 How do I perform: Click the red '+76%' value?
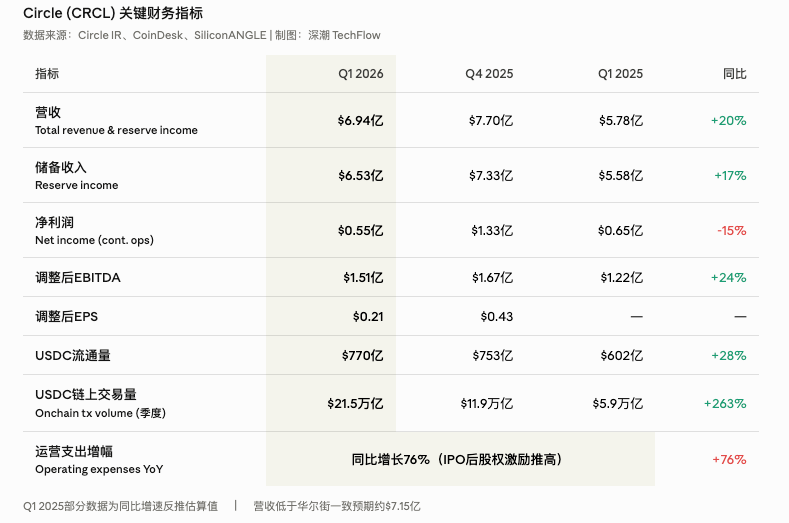tap(729, 460)
